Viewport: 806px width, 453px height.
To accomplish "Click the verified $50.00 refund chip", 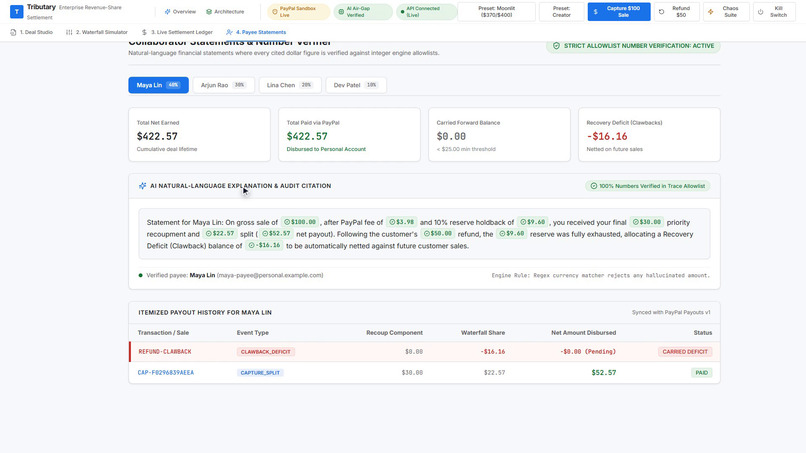I will click(438, 233).
